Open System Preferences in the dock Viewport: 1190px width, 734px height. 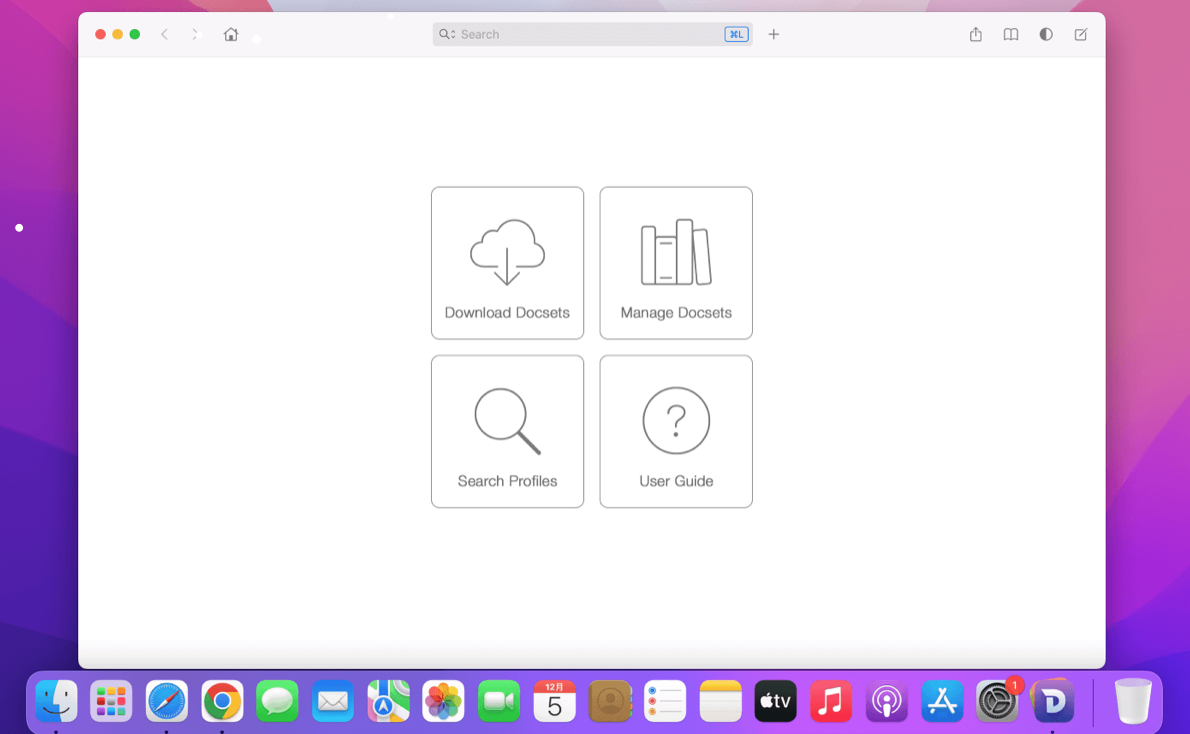click(997, 701)
